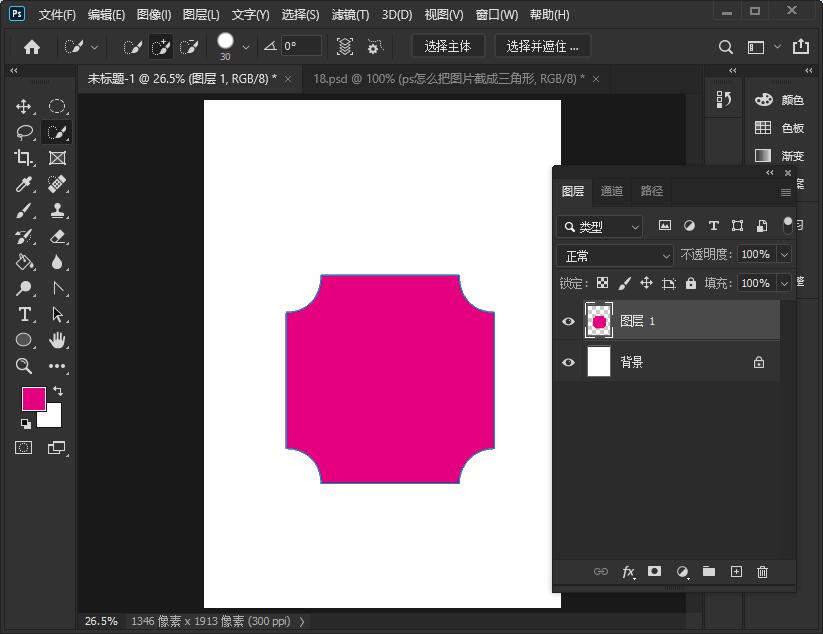Hide the 背景 layer eye icon

coord(568,362)
